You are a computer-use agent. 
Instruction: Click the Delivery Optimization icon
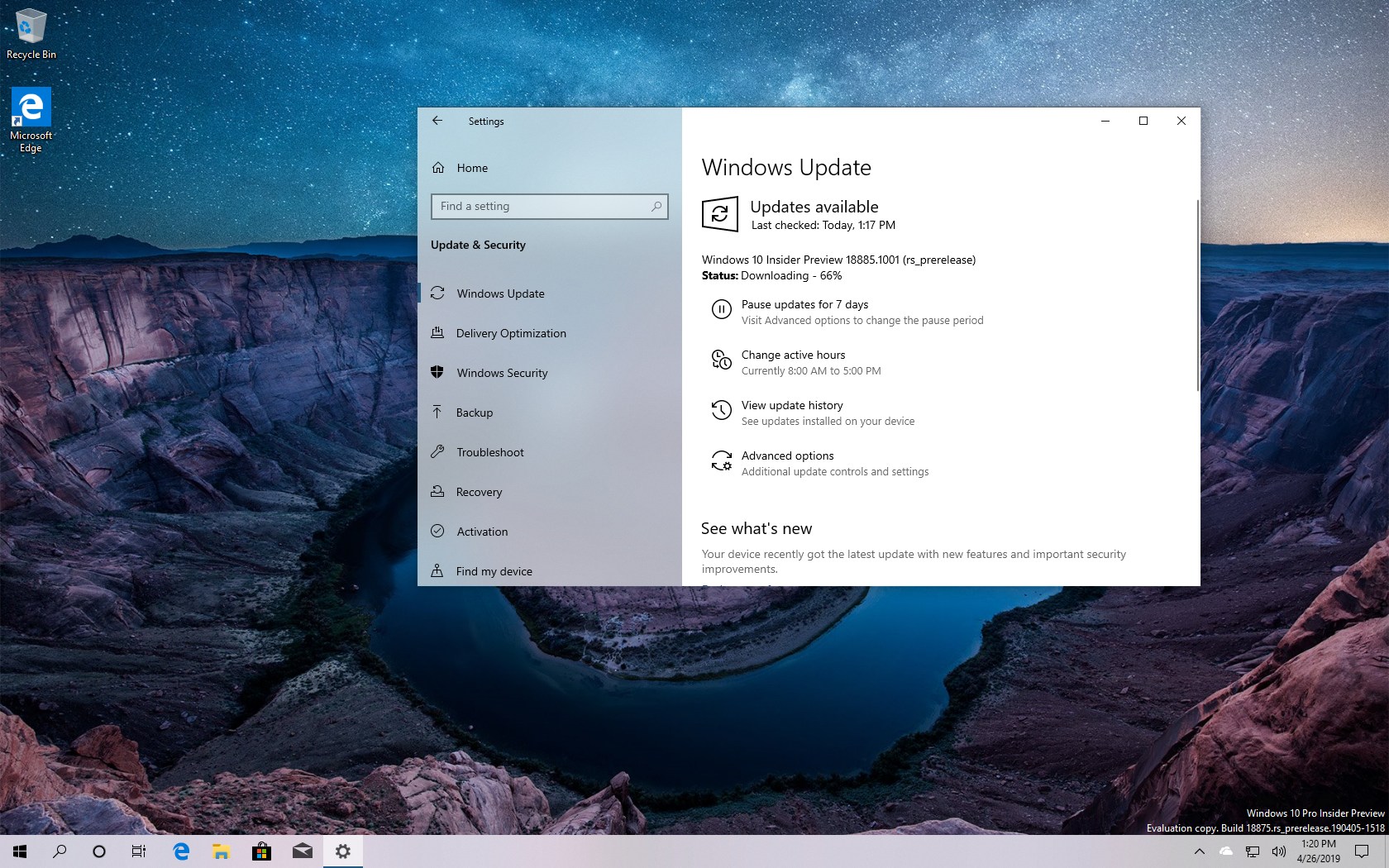coord(437,332)
